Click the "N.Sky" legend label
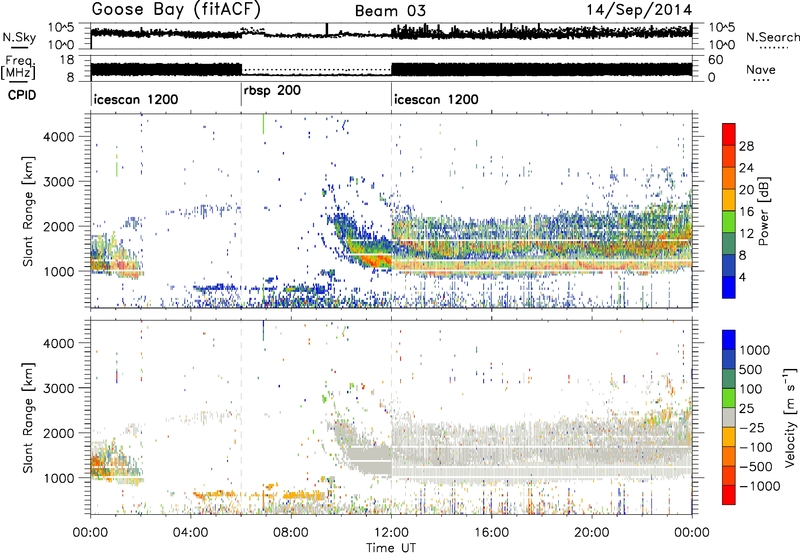800x554 pixels. pyautogui.click(x=19, y=37)
